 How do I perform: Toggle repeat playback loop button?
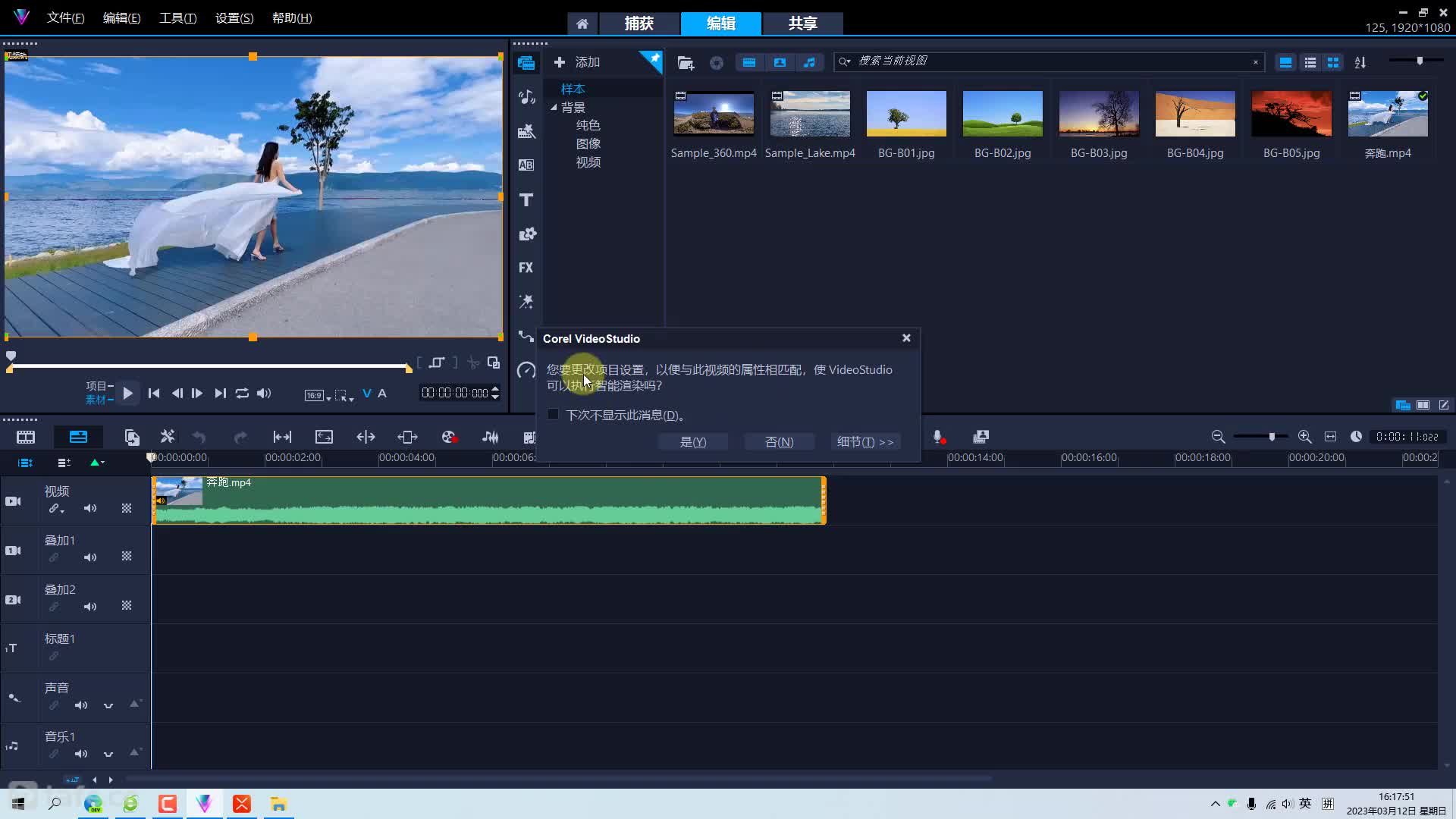(242, 393)
